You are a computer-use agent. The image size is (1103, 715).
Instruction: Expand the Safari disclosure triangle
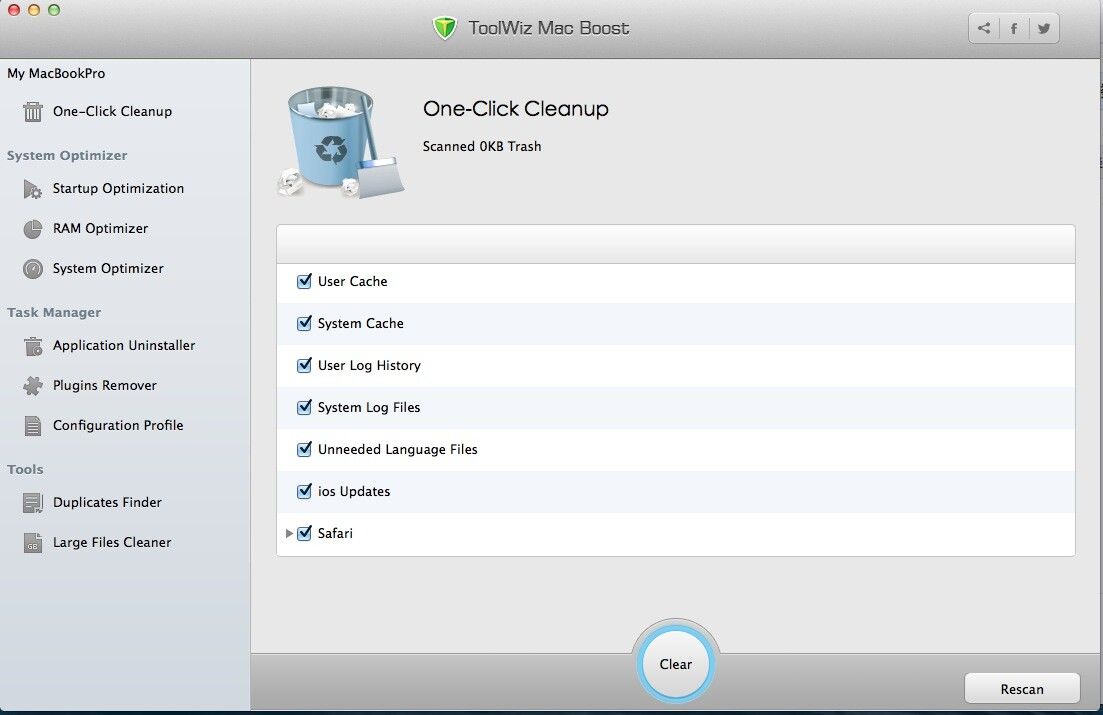point(288,533)
